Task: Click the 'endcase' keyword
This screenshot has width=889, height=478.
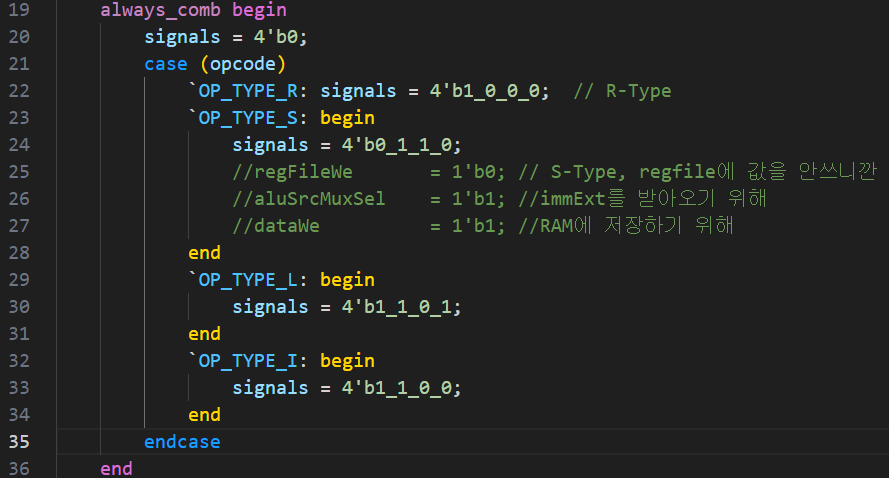Action: coord(182,442)
